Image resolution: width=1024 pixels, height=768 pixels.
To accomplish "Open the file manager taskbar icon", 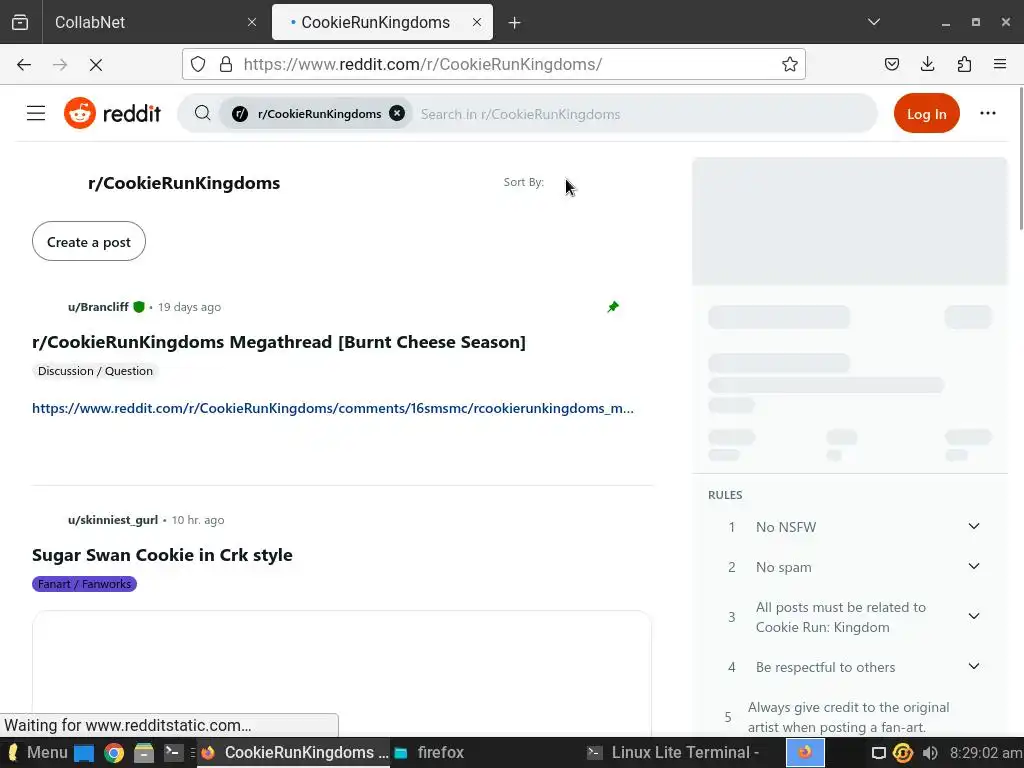I will (x=144, y=753).
